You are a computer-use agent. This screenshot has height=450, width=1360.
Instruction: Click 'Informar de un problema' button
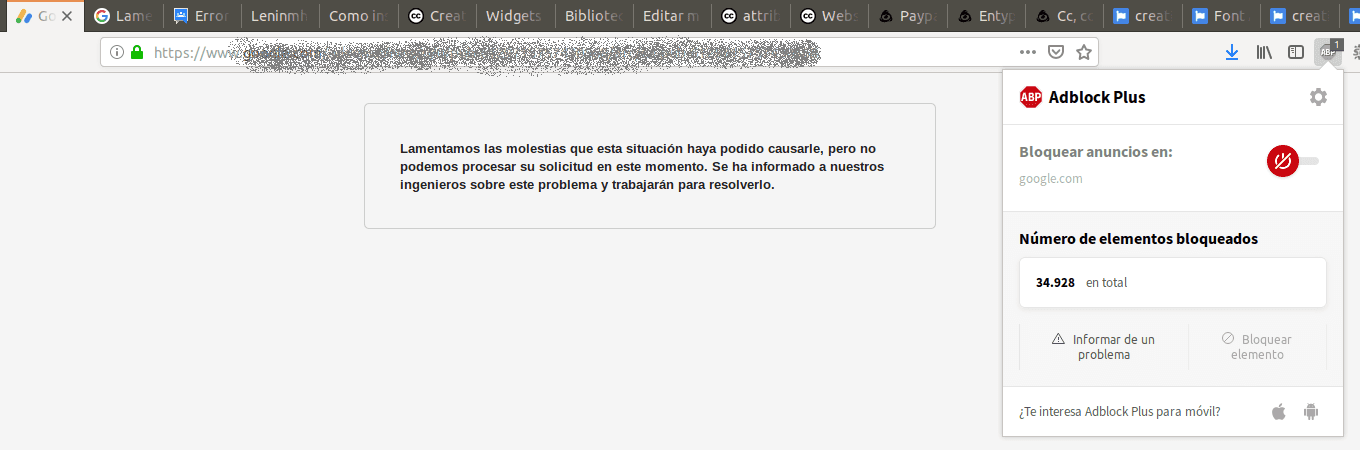1104,347
